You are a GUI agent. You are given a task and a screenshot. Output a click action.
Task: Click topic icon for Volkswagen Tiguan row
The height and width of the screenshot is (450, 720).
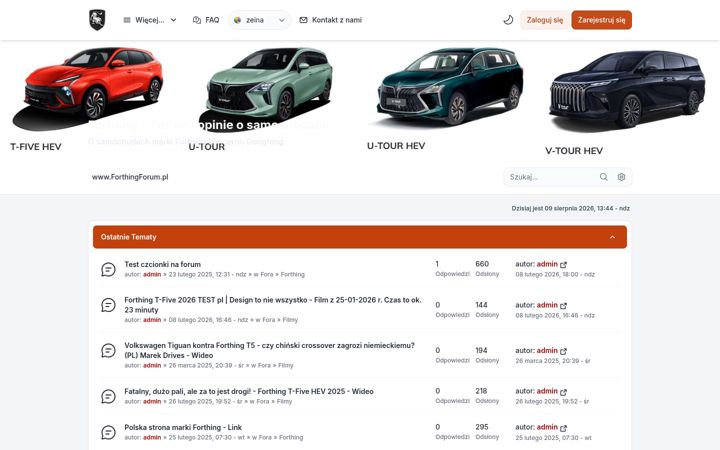pos(108,350)
